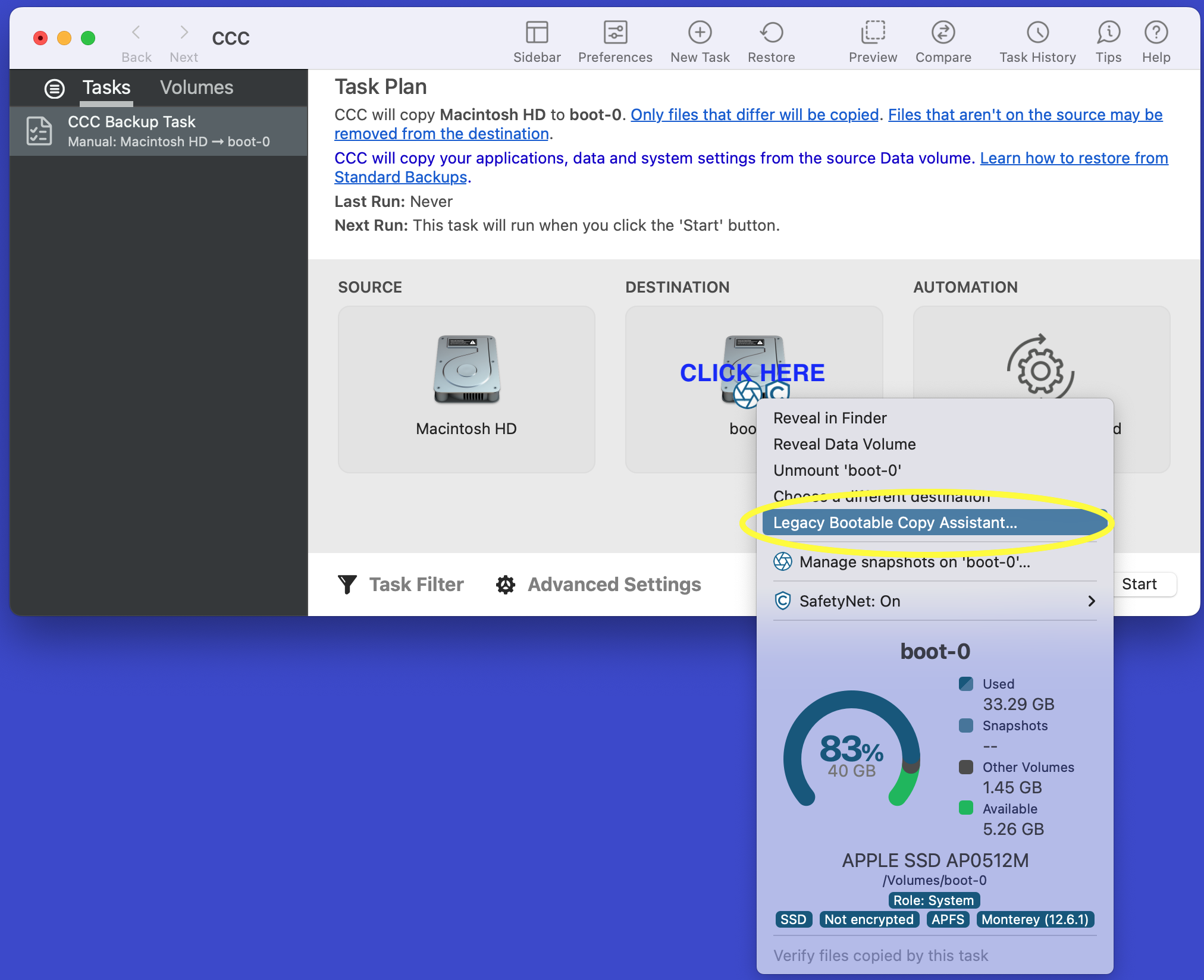The image size is (1204, 980).
Task: Click the 1.45 GB other volumes value
Action: (x=1012, y=787)
